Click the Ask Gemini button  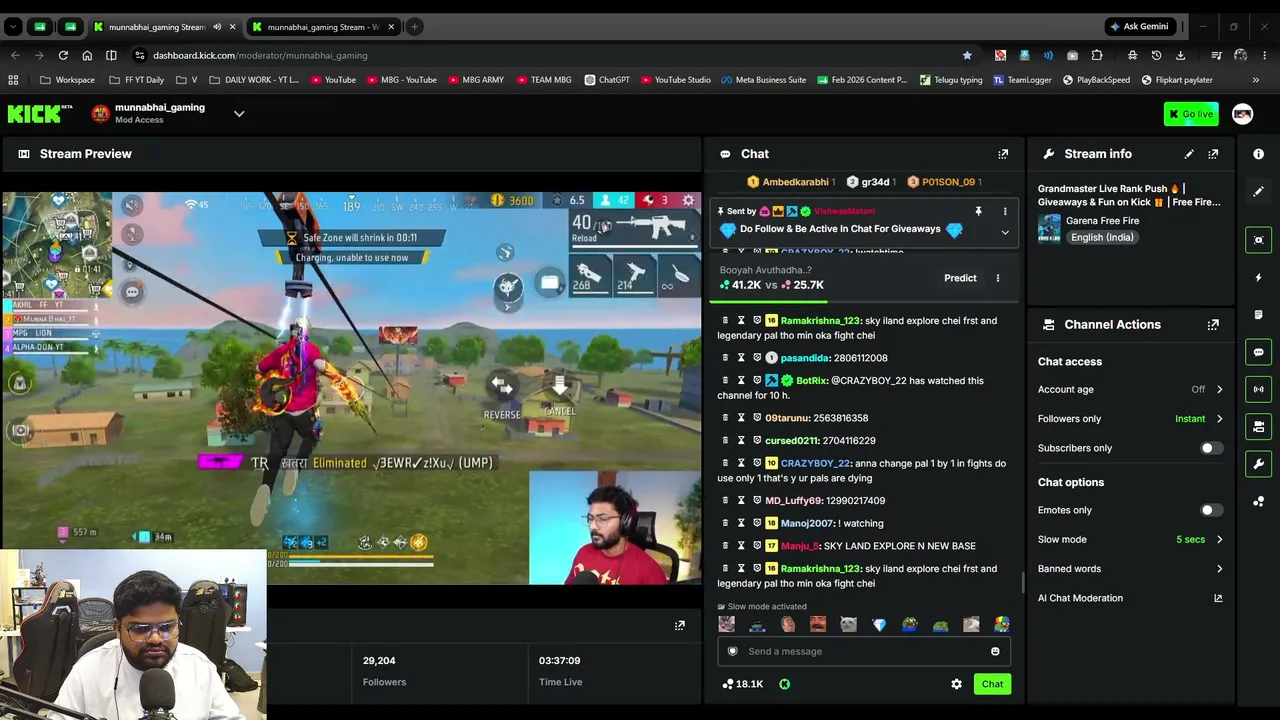pyautogui.click(x=1139, y=27)
